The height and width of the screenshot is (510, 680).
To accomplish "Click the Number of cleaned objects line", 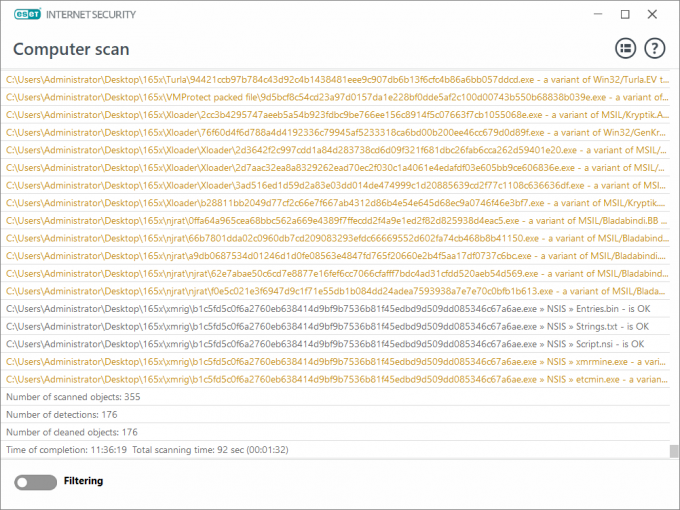I will point(337,432).
